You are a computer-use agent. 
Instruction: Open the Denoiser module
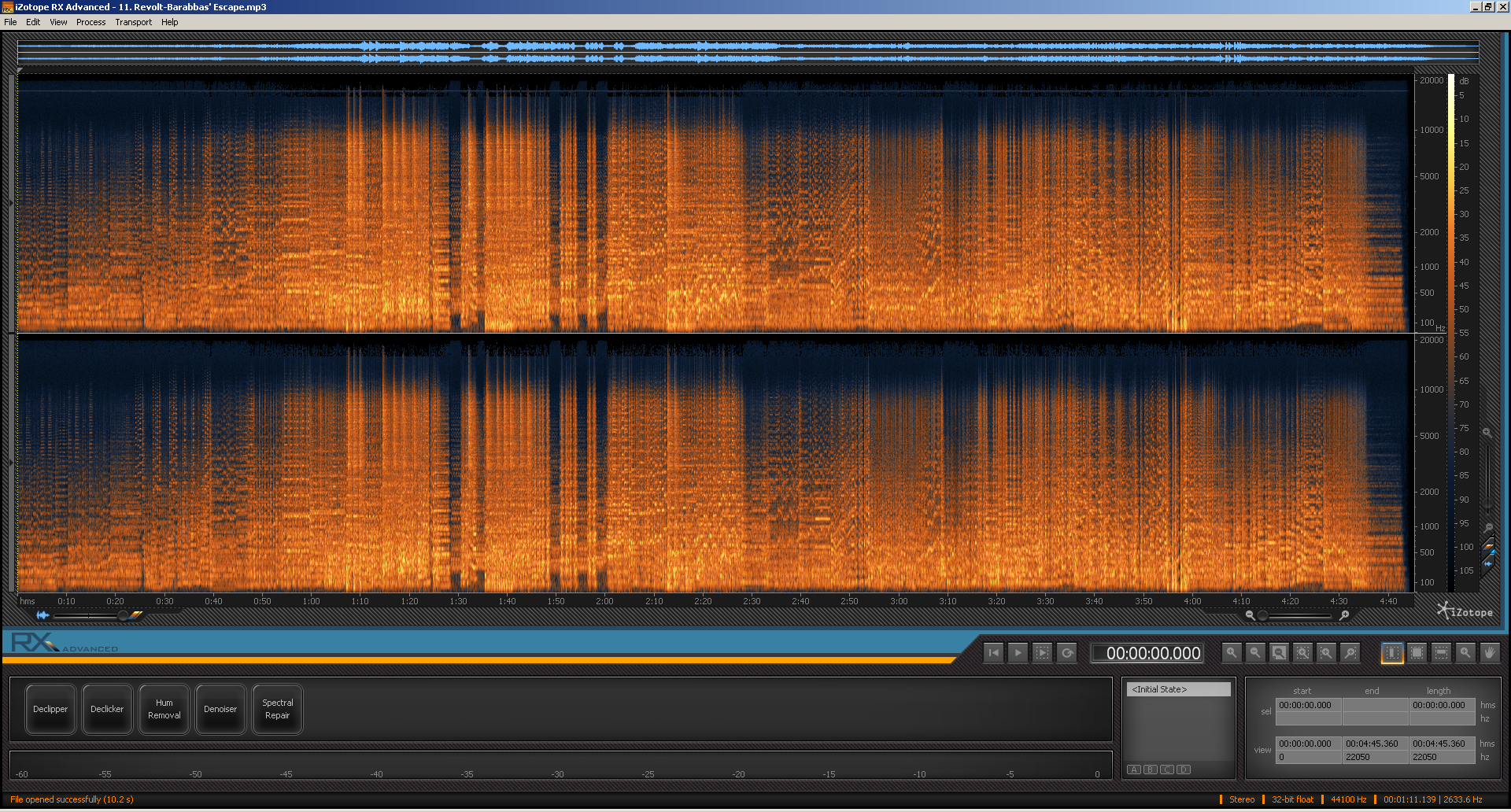pos(220,709)
